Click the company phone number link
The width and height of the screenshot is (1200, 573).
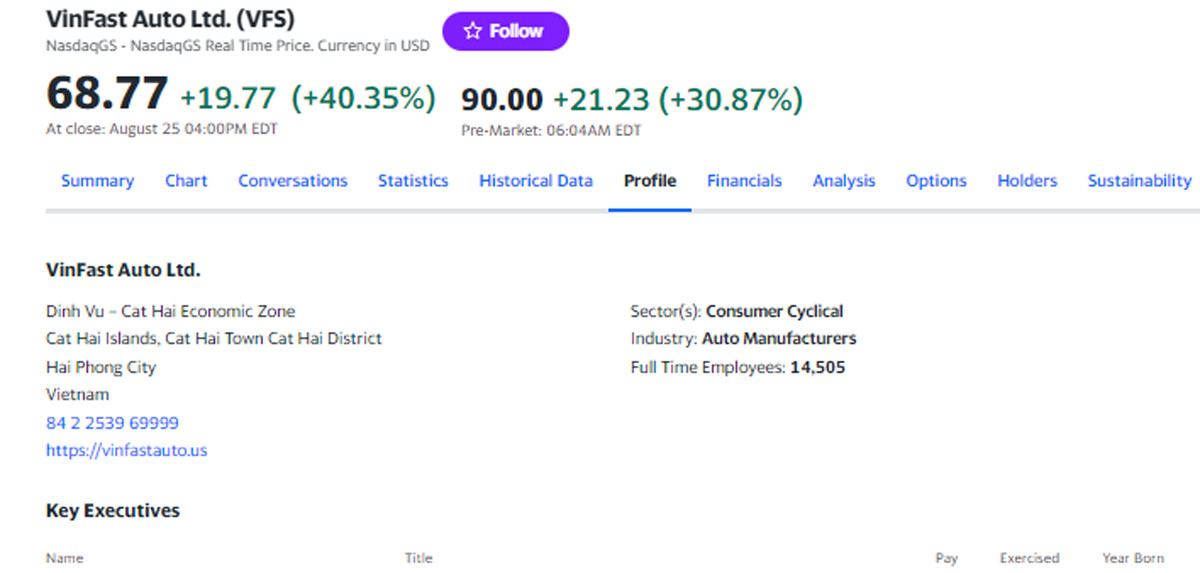113,423
